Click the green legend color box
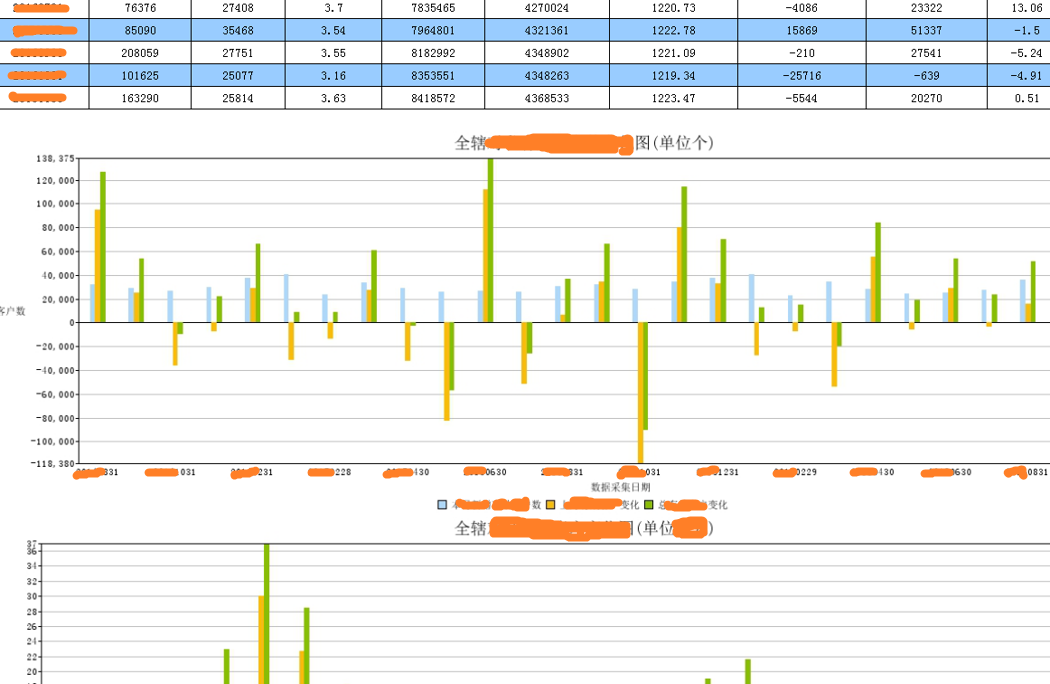The image size is (1050, 684). click(x=648, y=505)
